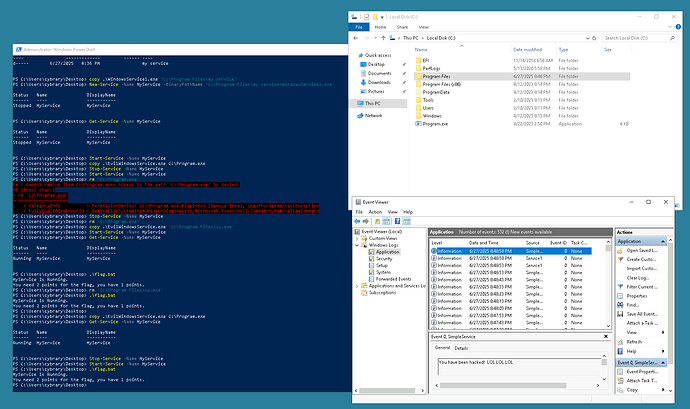690x409 pixels.
Task: Open Pictures in the File Explorer sidebar
Action: tap(376, 92)
